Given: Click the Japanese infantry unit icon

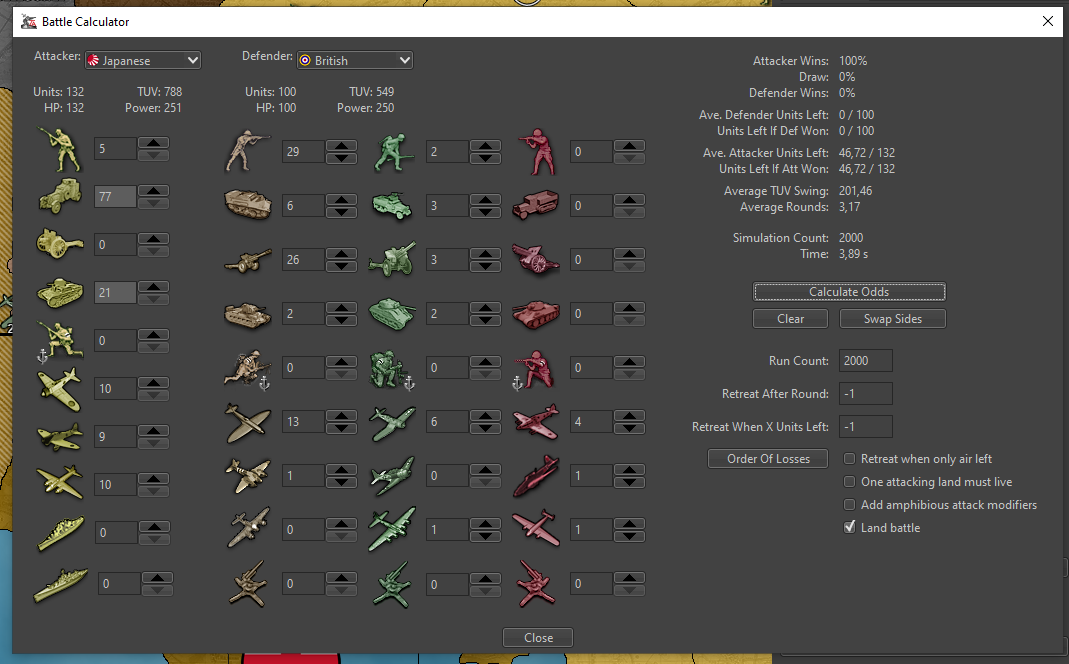Looking at the screenshot, I should click(x=60, y=149).
